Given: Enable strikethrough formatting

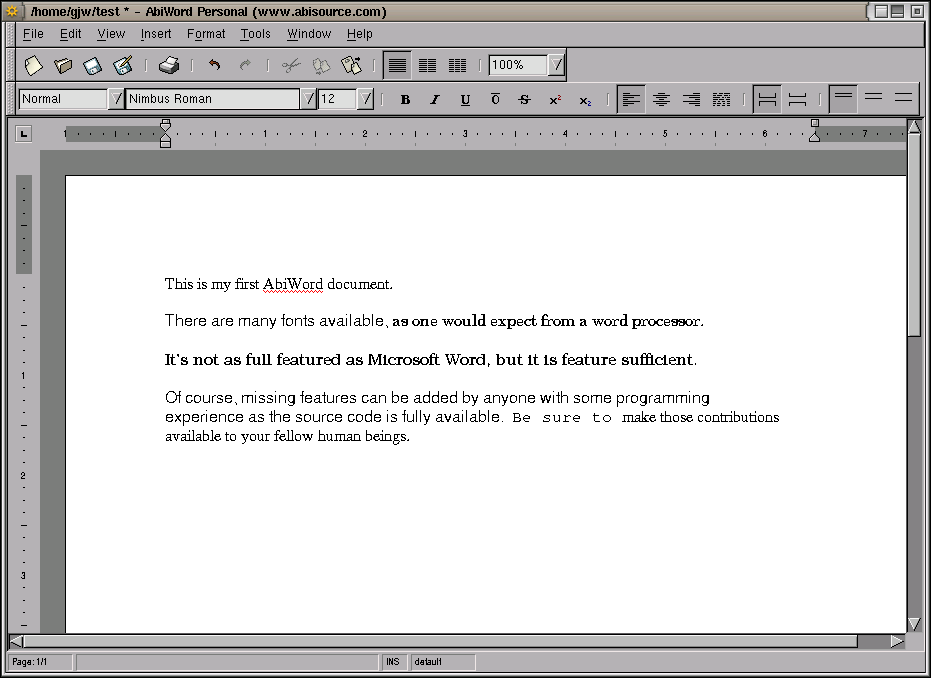Looking at the screenshot, I should (523, 99).
